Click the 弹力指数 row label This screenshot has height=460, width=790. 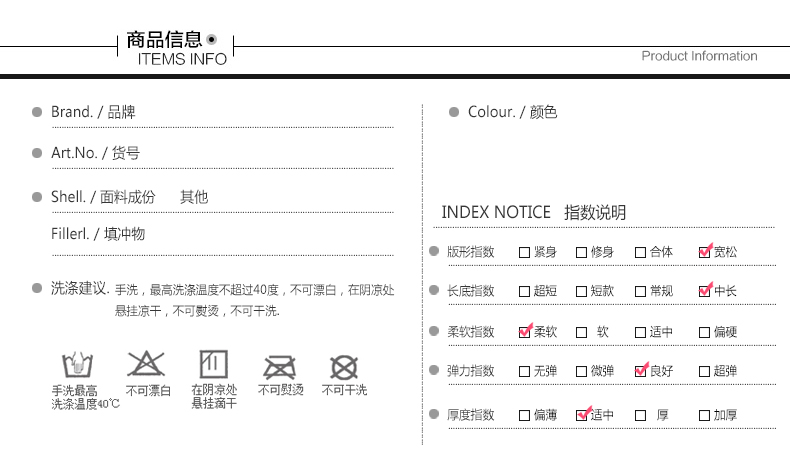pos(471,371)
